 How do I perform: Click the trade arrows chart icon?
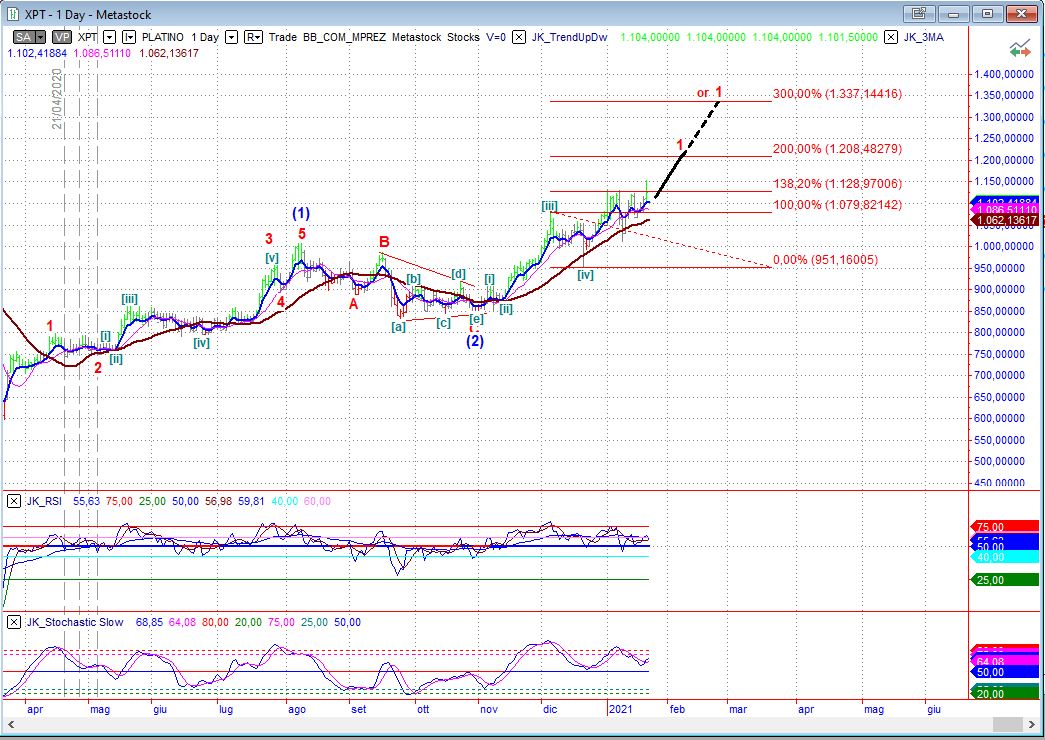point(1019,49)
